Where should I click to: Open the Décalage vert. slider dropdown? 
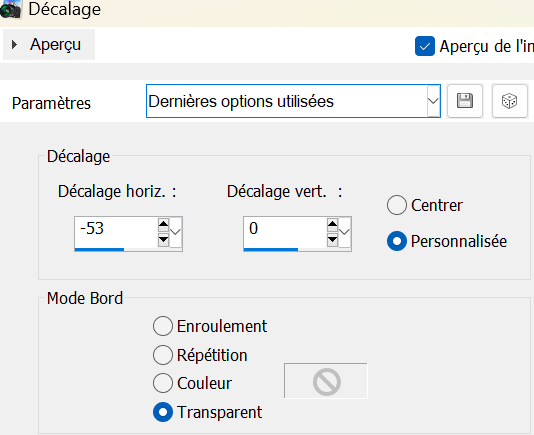(x=345, y=232)
